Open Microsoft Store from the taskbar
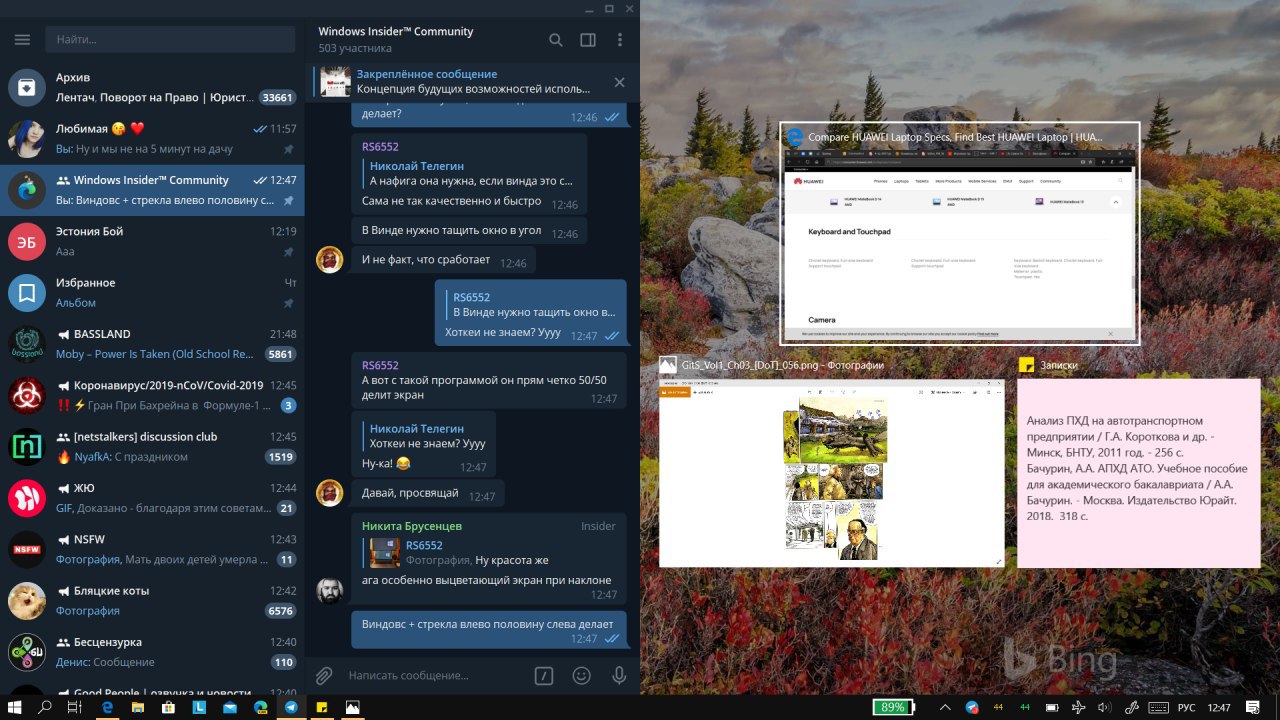This screenshot has height=720, width=1280. 168,707
